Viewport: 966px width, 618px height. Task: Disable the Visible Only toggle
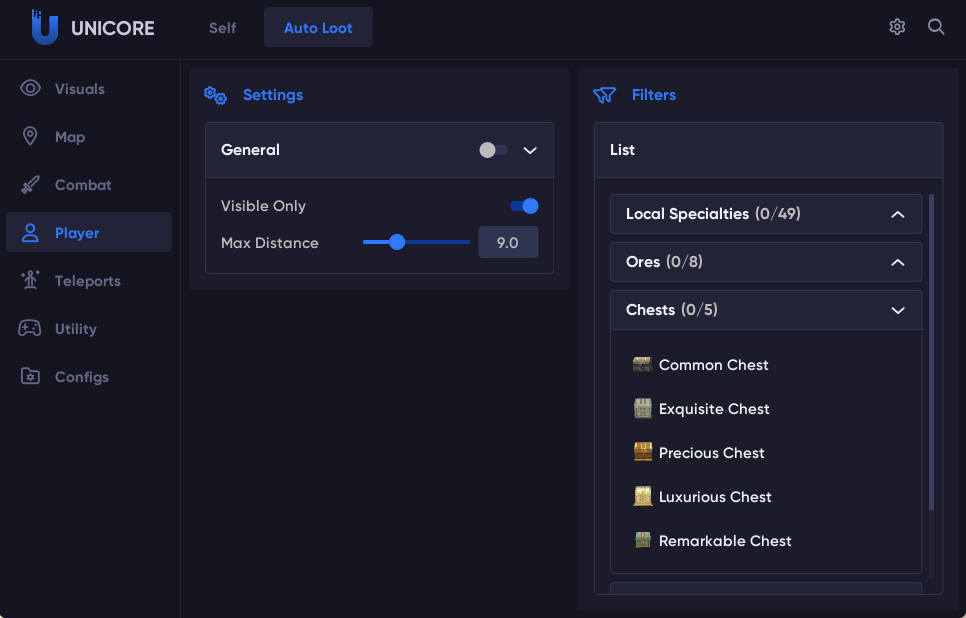tap(524, 206)
